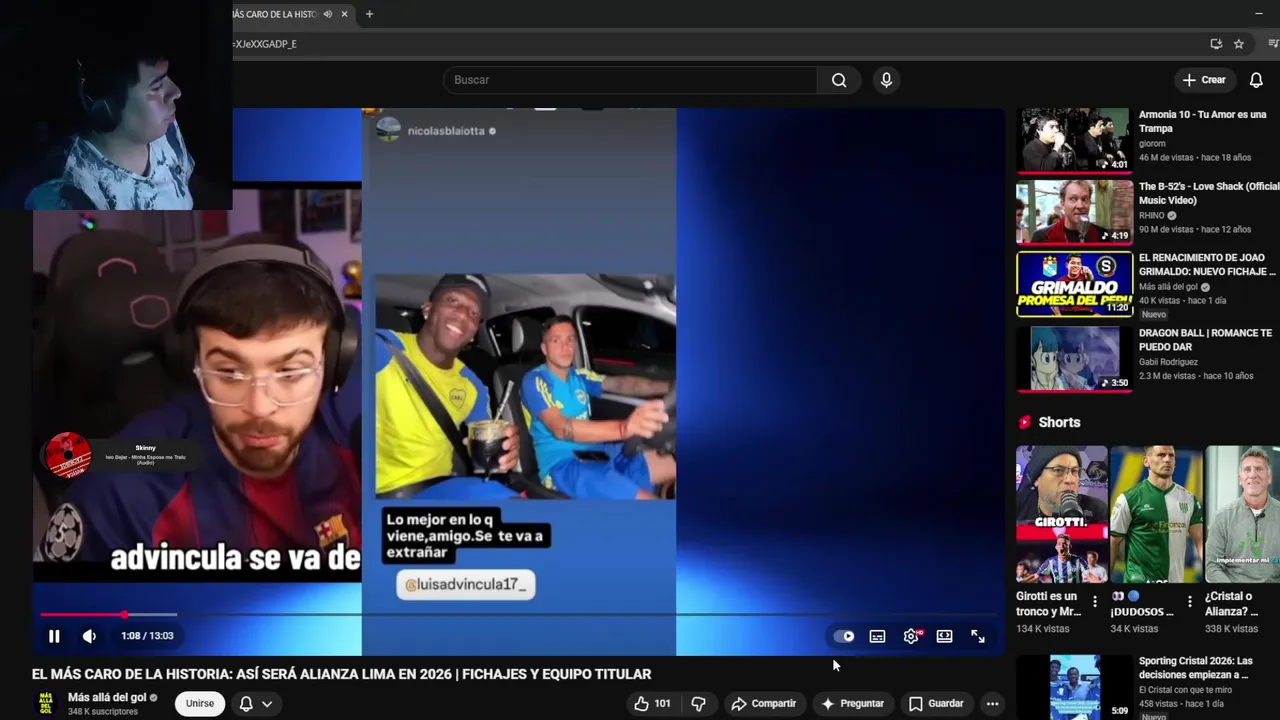Open player settings gear icon
Screen dimensions: 1280x720
point(911,636)
